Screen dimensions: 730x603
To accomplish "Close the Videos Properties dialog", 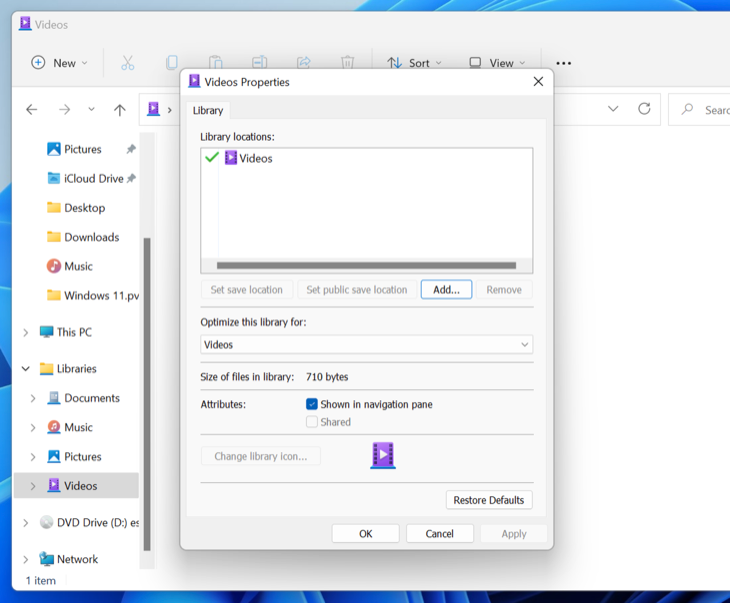I will click(538, 81).
